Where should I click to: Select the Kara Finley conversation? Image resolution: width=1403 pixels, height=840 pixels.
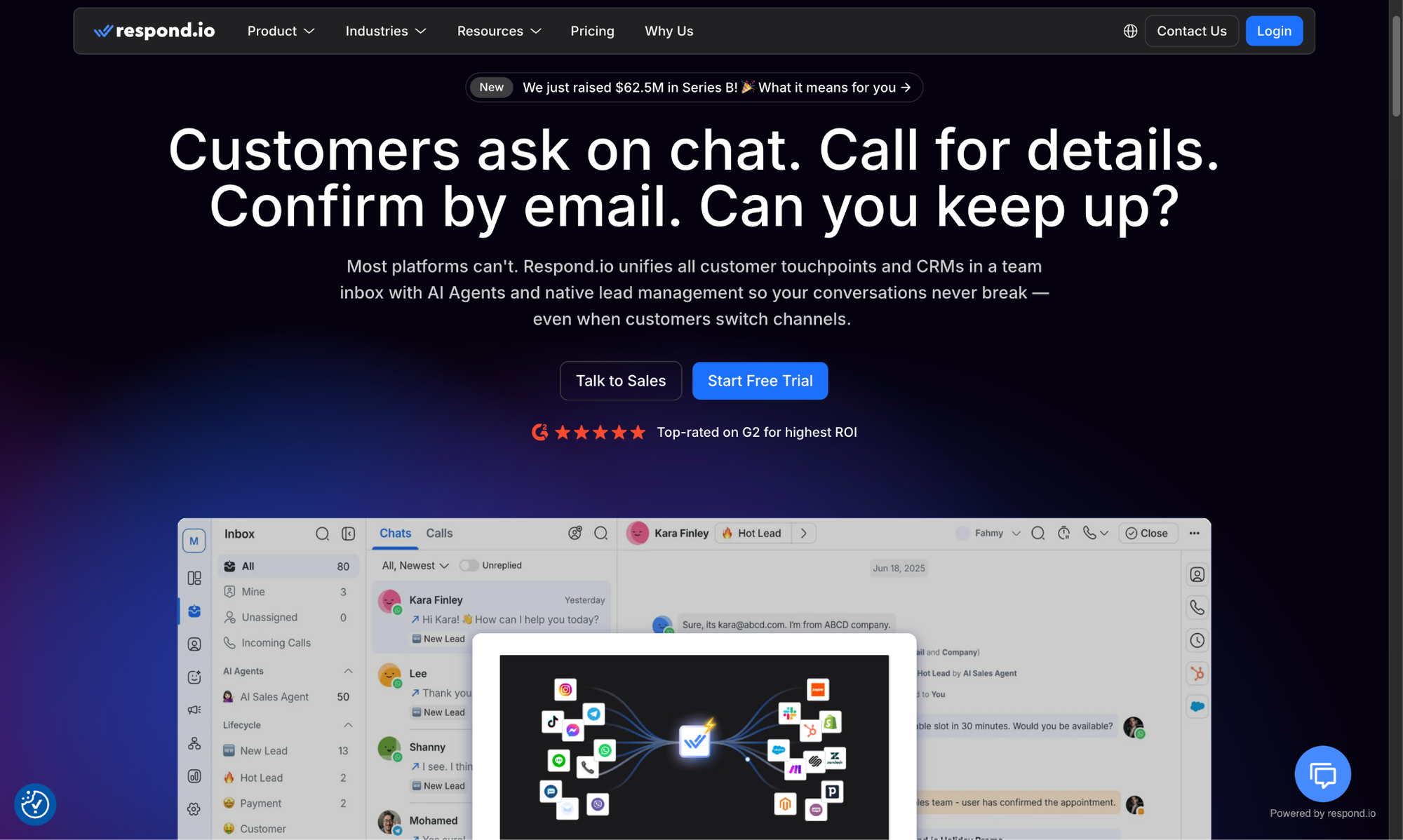[491, 618]
